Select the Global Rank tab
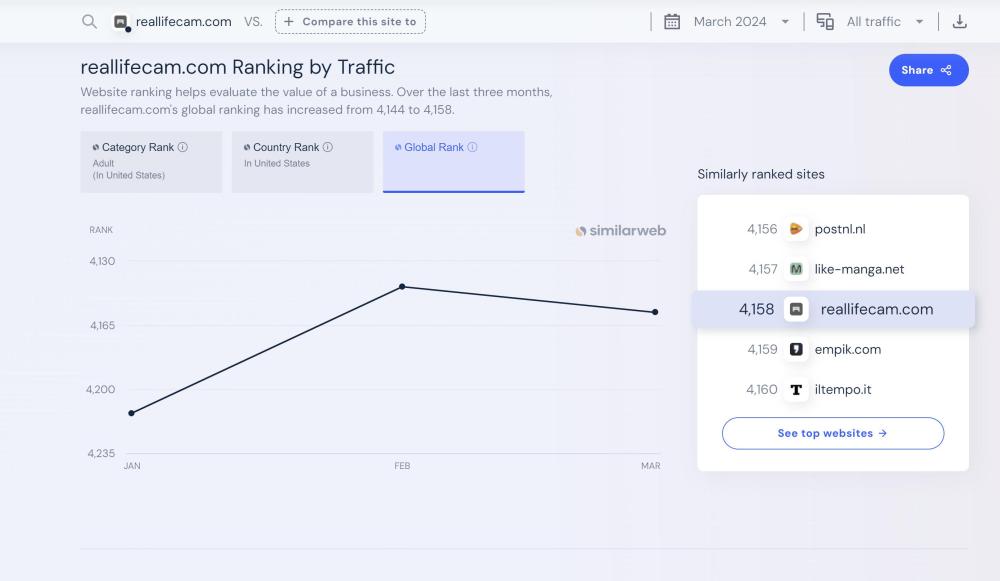 453,161
